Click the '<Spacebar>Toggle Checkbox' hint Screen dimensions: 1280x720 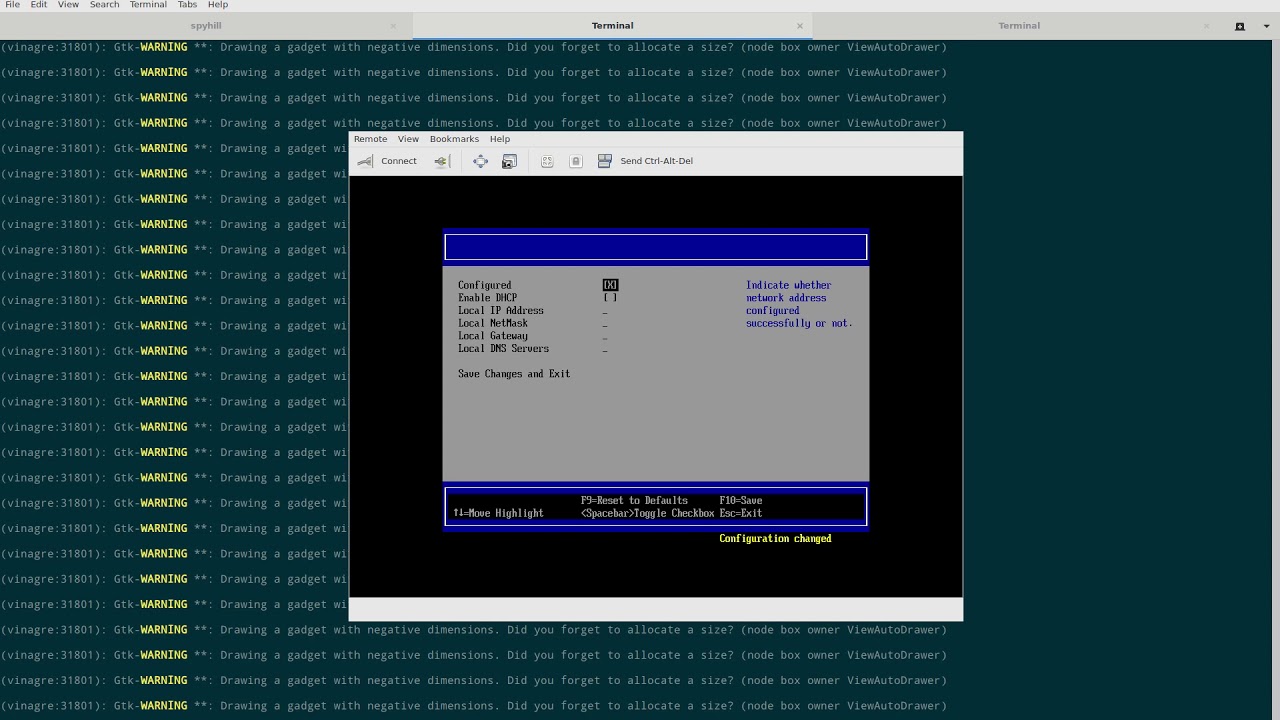click(647, 513)
